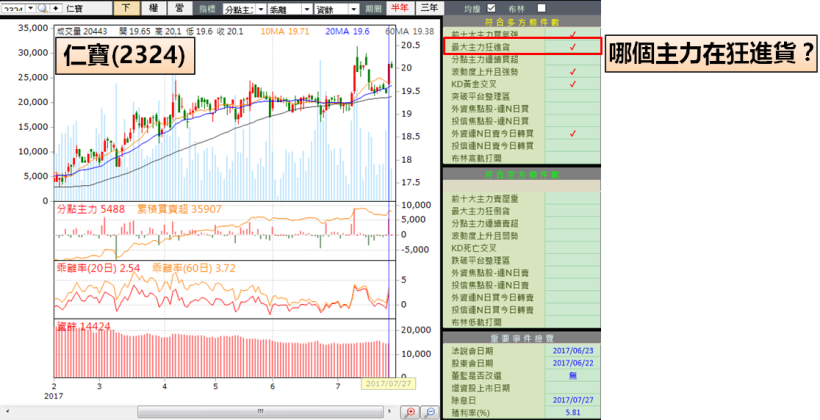The image size is (820, 420).
Task: Click 乖離率(60日) 3.72 label
Action: pos(194,268)
